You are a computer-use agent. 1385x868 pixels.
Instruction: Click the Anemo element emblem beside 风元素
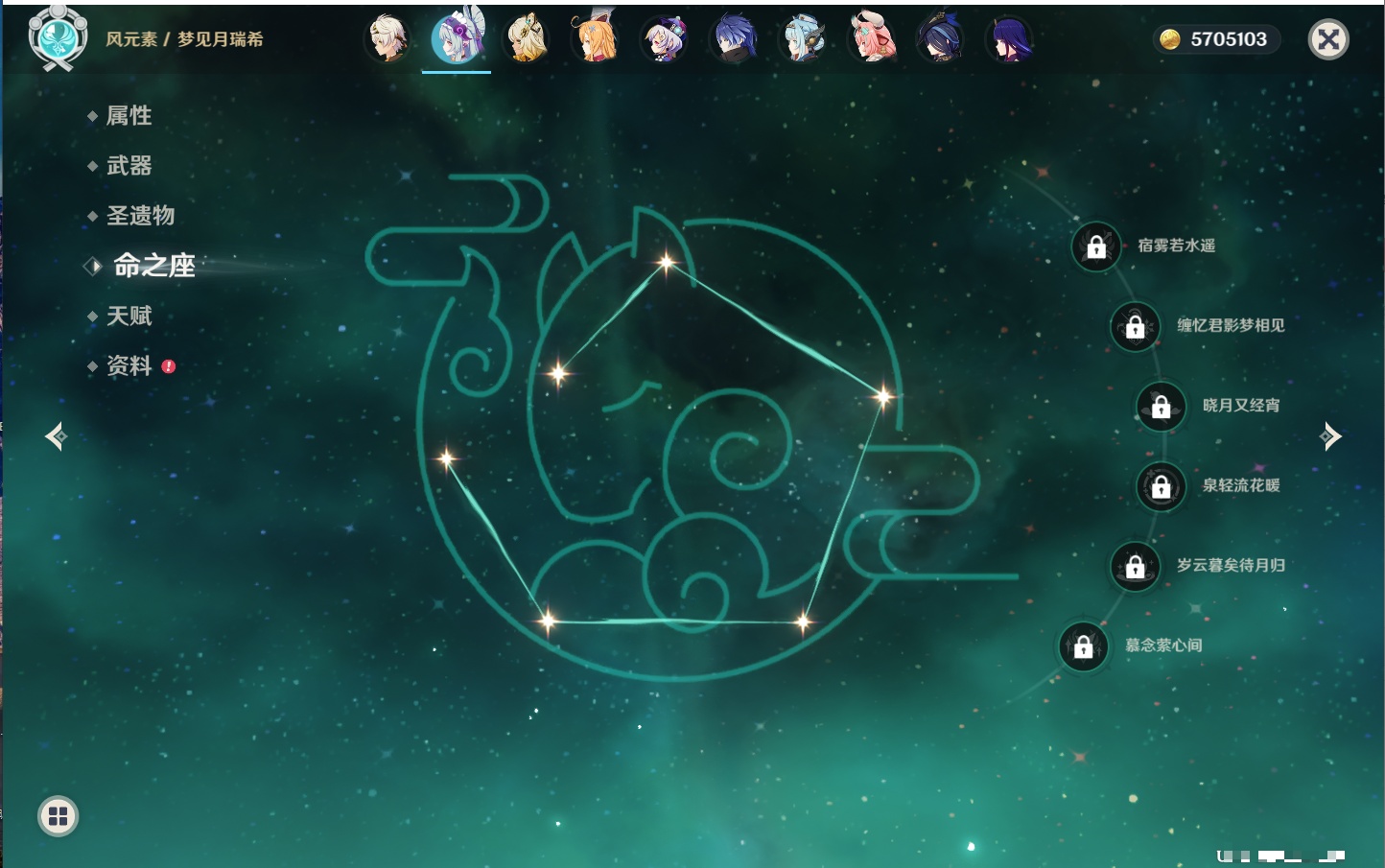pos(58,38)
